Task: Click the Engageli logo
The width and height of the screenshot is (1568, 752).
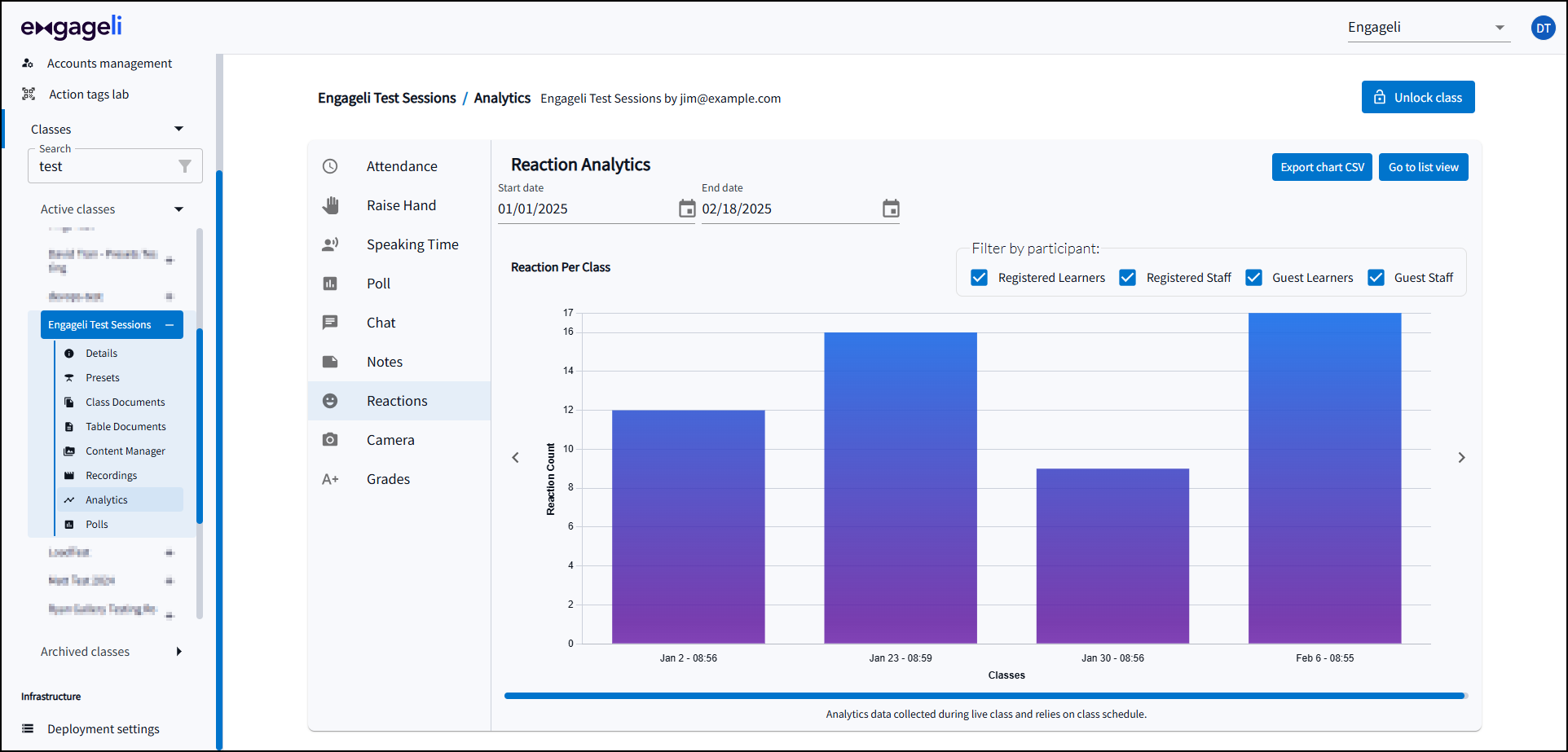Action: (72, 28)
